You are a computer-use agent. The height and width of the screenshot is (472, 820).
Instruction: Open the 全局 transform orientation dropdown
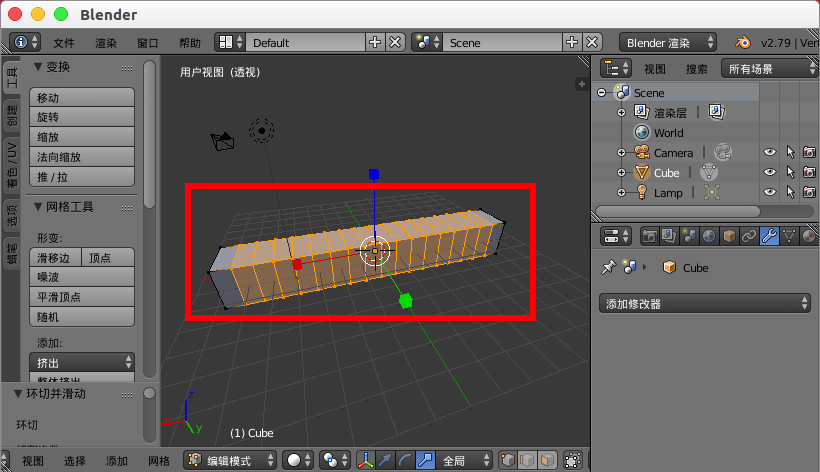point(465,460)
